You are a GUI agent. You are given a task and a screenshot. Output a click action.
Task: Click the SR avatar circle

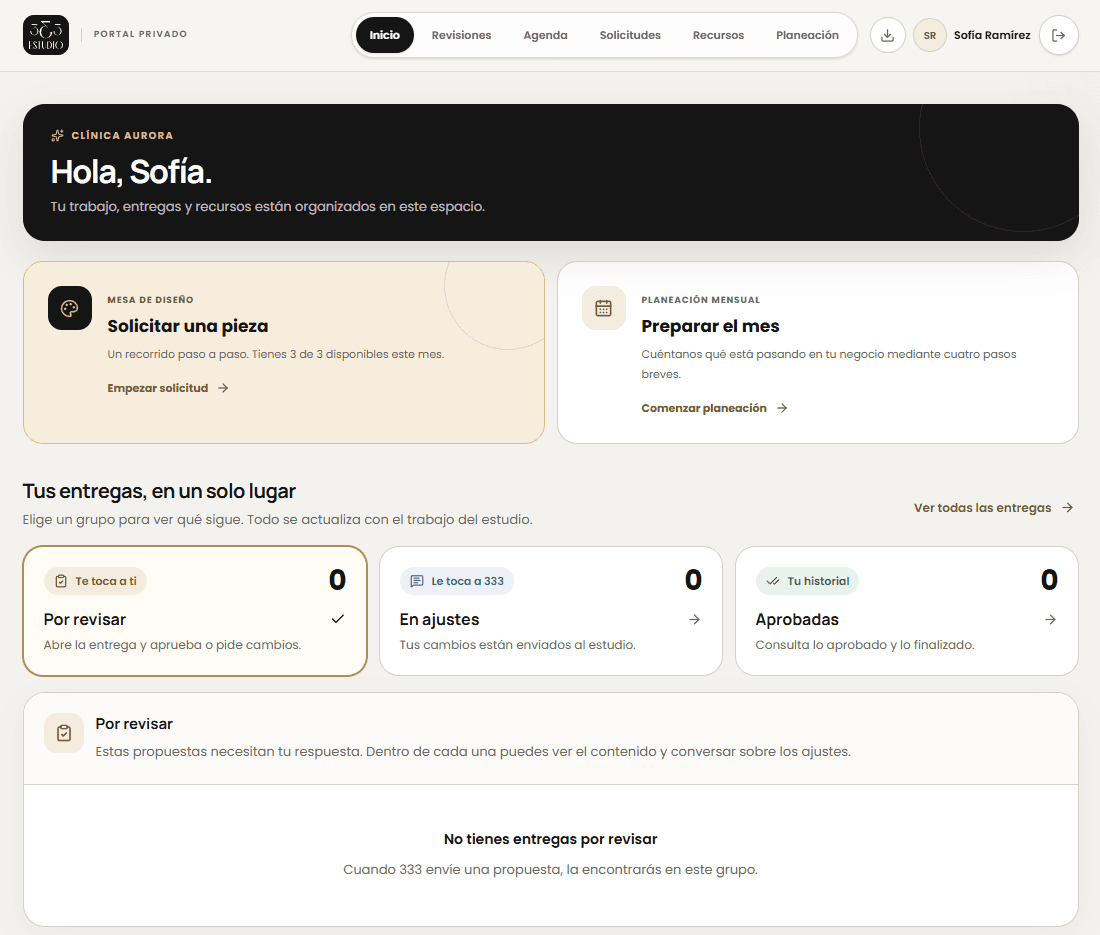[930, 35]
